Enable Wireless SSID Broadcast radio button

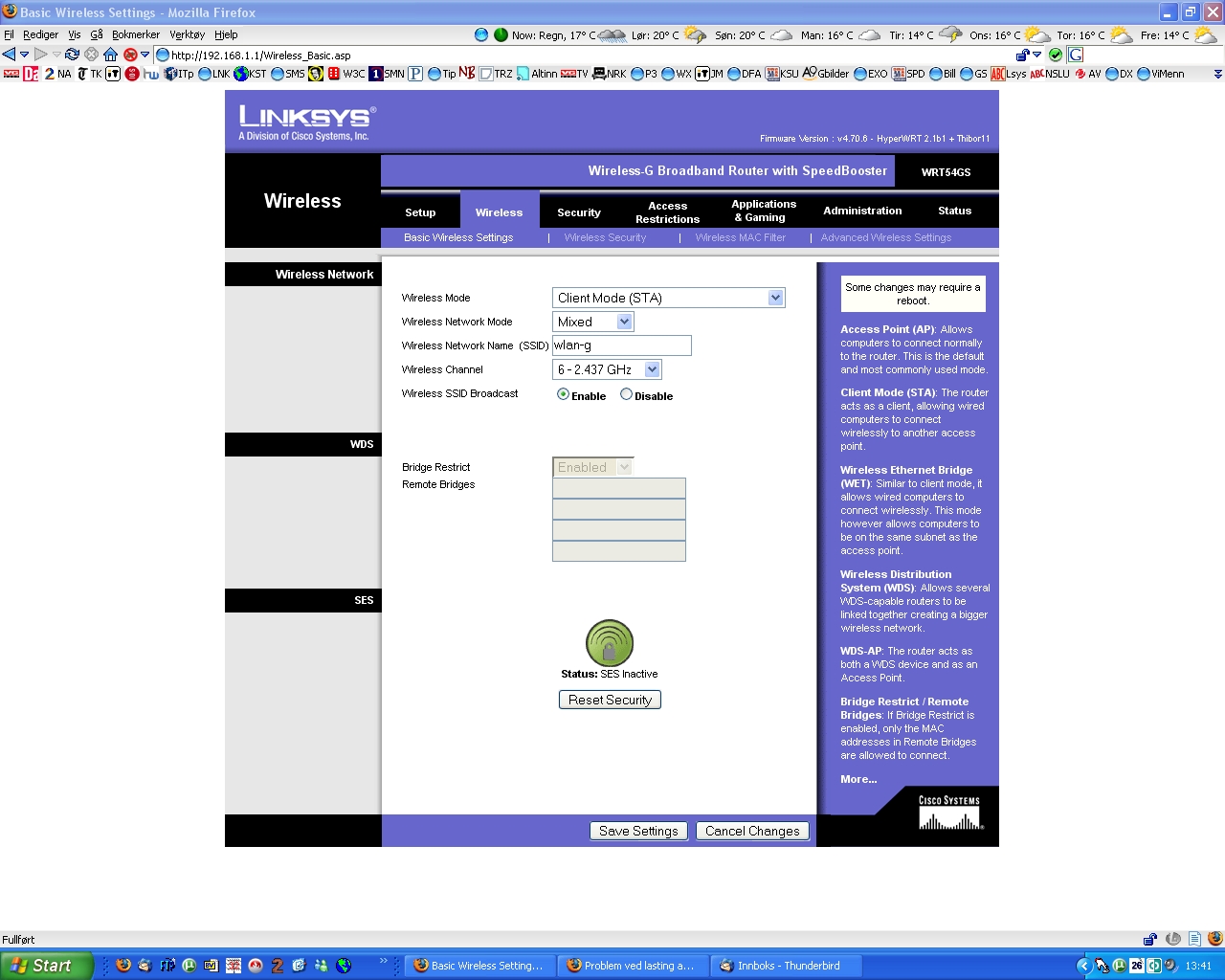point(563,394)
